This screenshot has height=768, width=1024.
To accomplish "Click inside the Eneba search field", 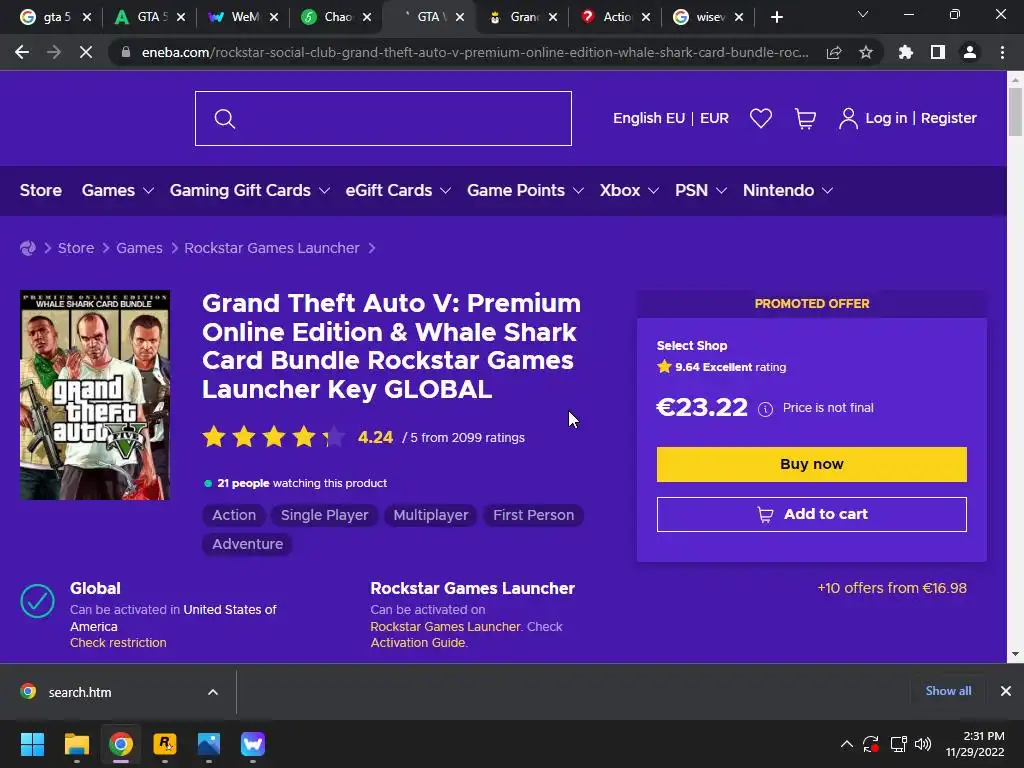I will 383,119.
